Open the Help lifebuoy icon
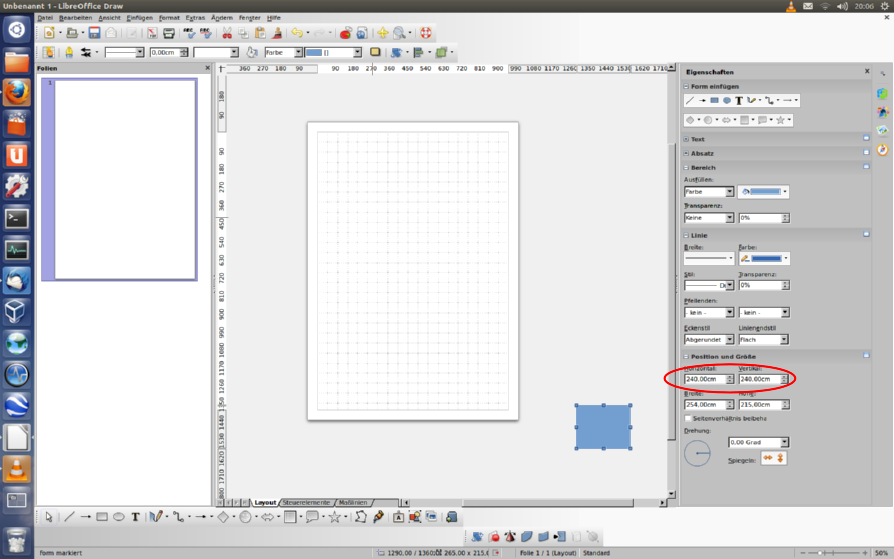Viewport: 894px width, 559px height. pyautogui.click(x=426, y=33)
